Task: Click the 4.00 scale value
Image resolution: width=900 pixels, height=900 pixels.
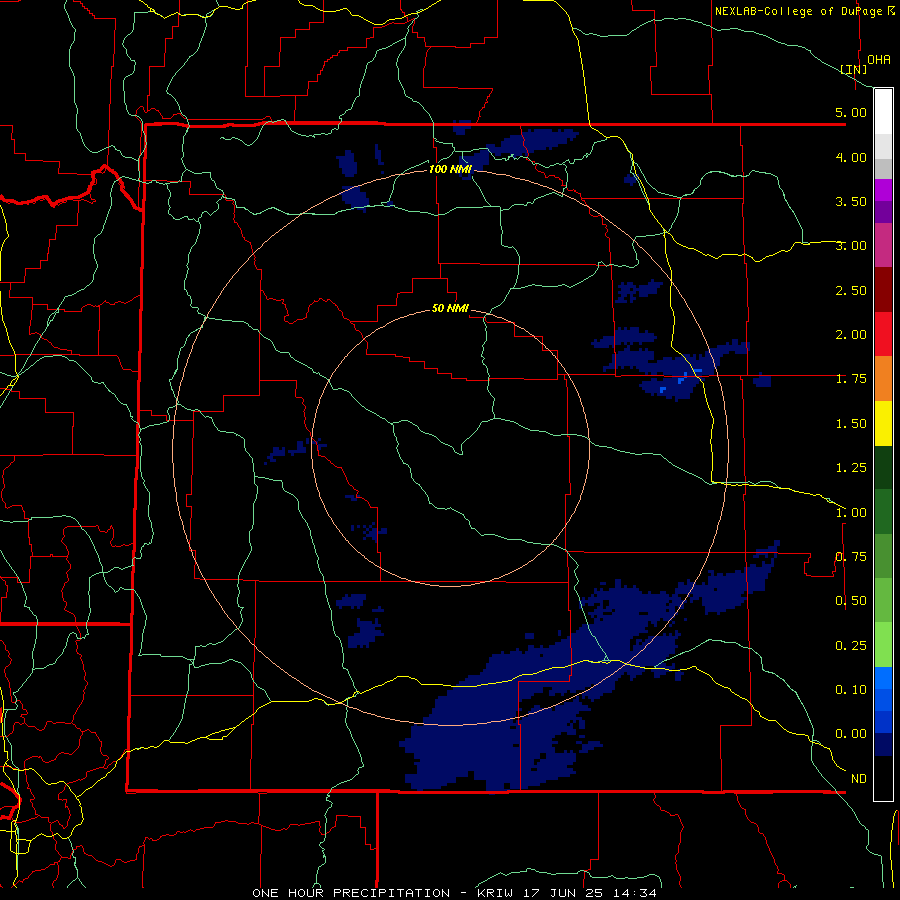Action: coord(851,157)
